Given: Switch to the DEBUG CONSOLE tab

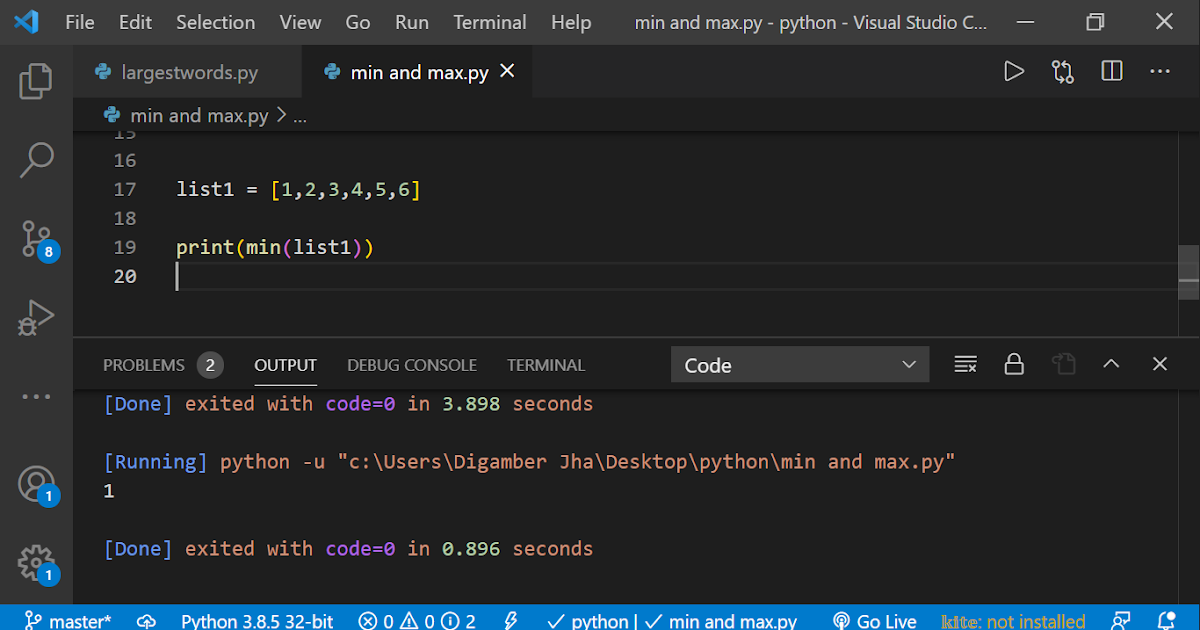Looking at the screenshot, I should click(411, 365).
